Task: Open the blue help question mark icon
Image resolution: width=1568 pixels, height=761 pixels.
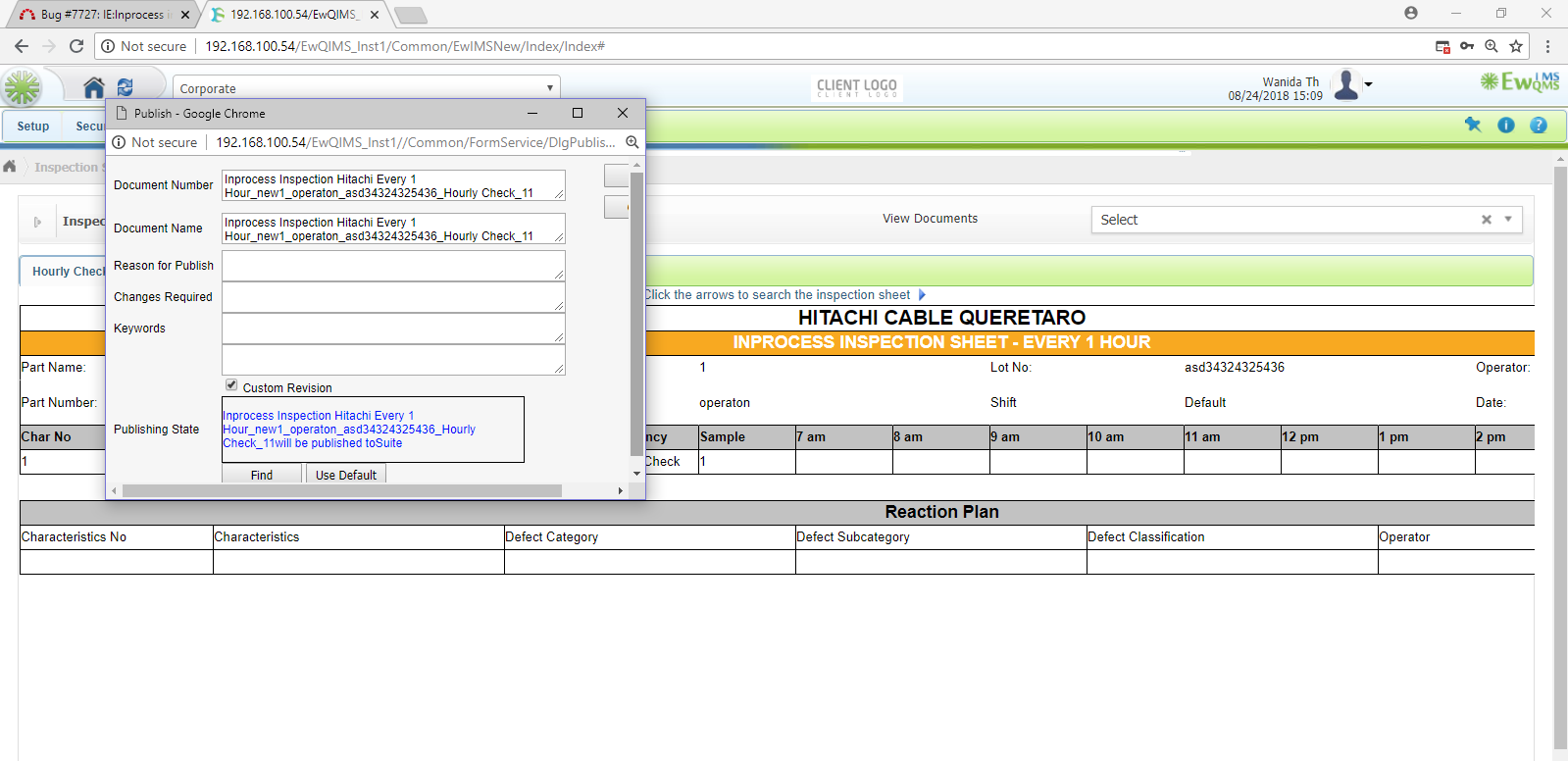Action: click(x=1539, y=125)
